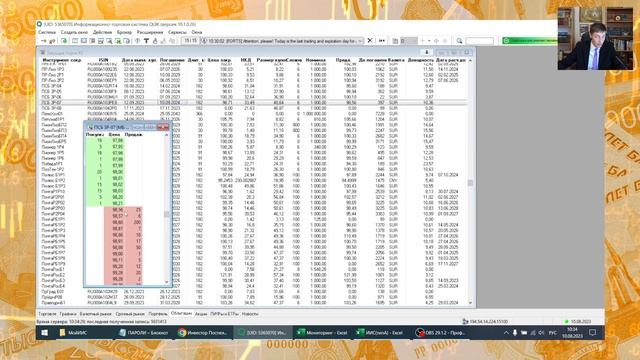
Task: Switch to the Акции tab
Action: (201, 314)
